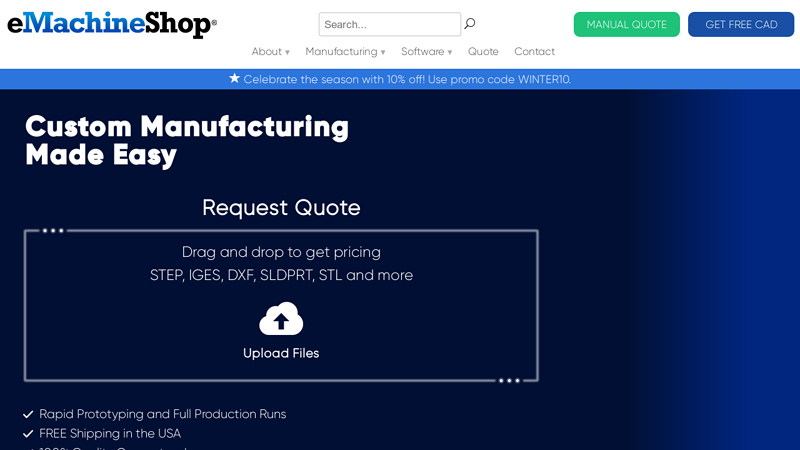Image resolution: width=800 pixels, height=450 pixels.
Task: Click checkmark beside Rapid Prototyping line
Action: [x=28, y=414]
